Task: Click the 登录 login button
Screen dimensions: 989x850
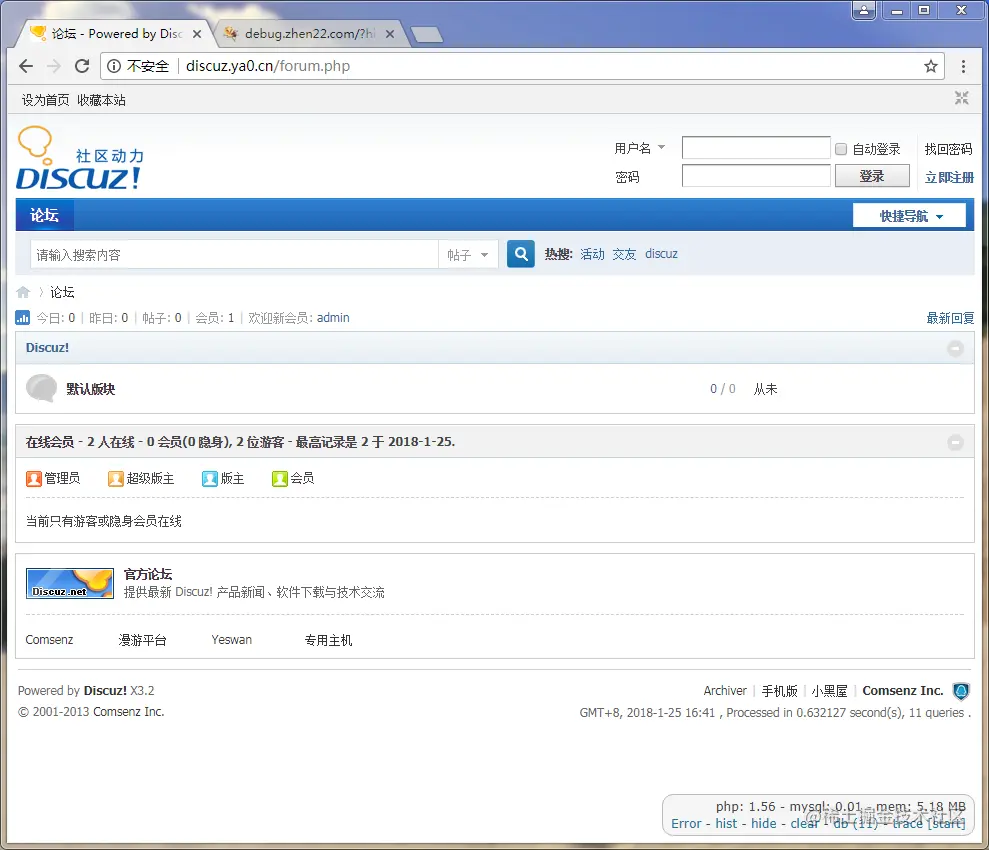Action: 872,176
